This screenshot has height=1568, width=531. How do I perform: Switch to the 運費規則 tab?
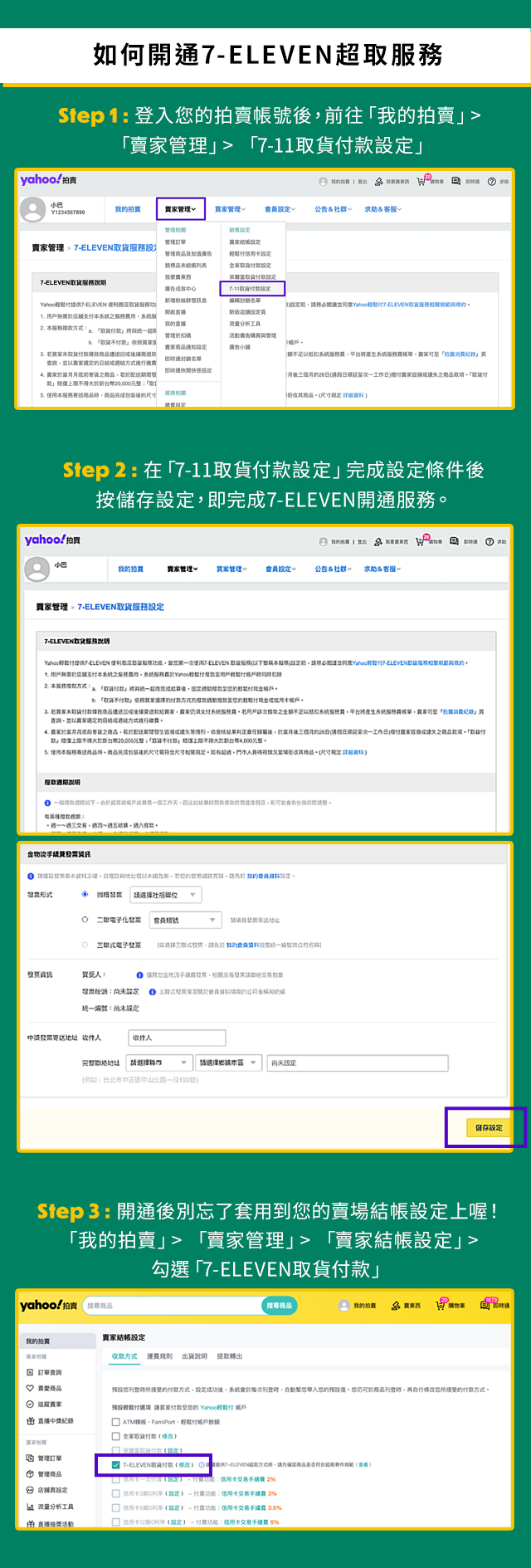[x=159, y=1356]
